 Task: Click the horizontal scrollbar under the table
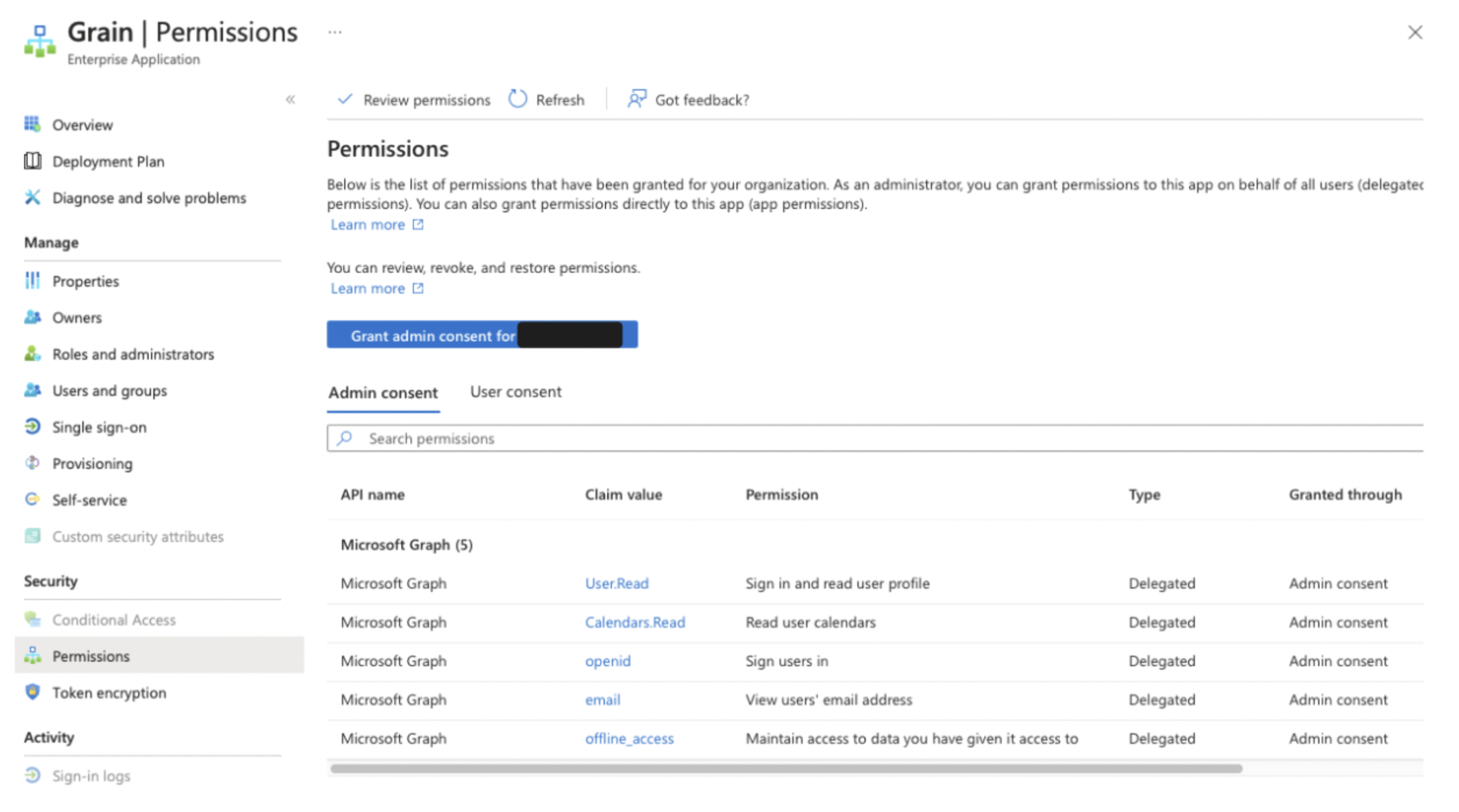[786, 768]
